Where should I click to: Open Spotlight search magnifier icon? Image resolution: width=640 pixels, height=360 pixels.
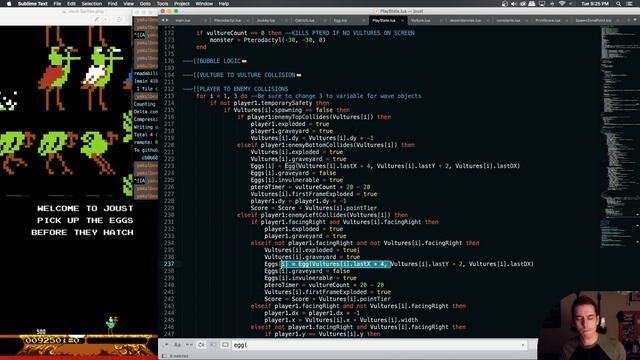[619, 4]
